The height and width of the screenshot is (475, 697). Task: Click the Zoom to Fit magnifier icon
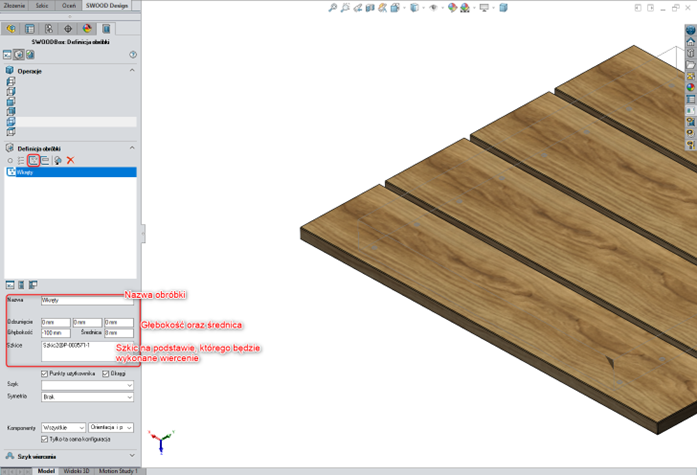[x=333, y=8]
